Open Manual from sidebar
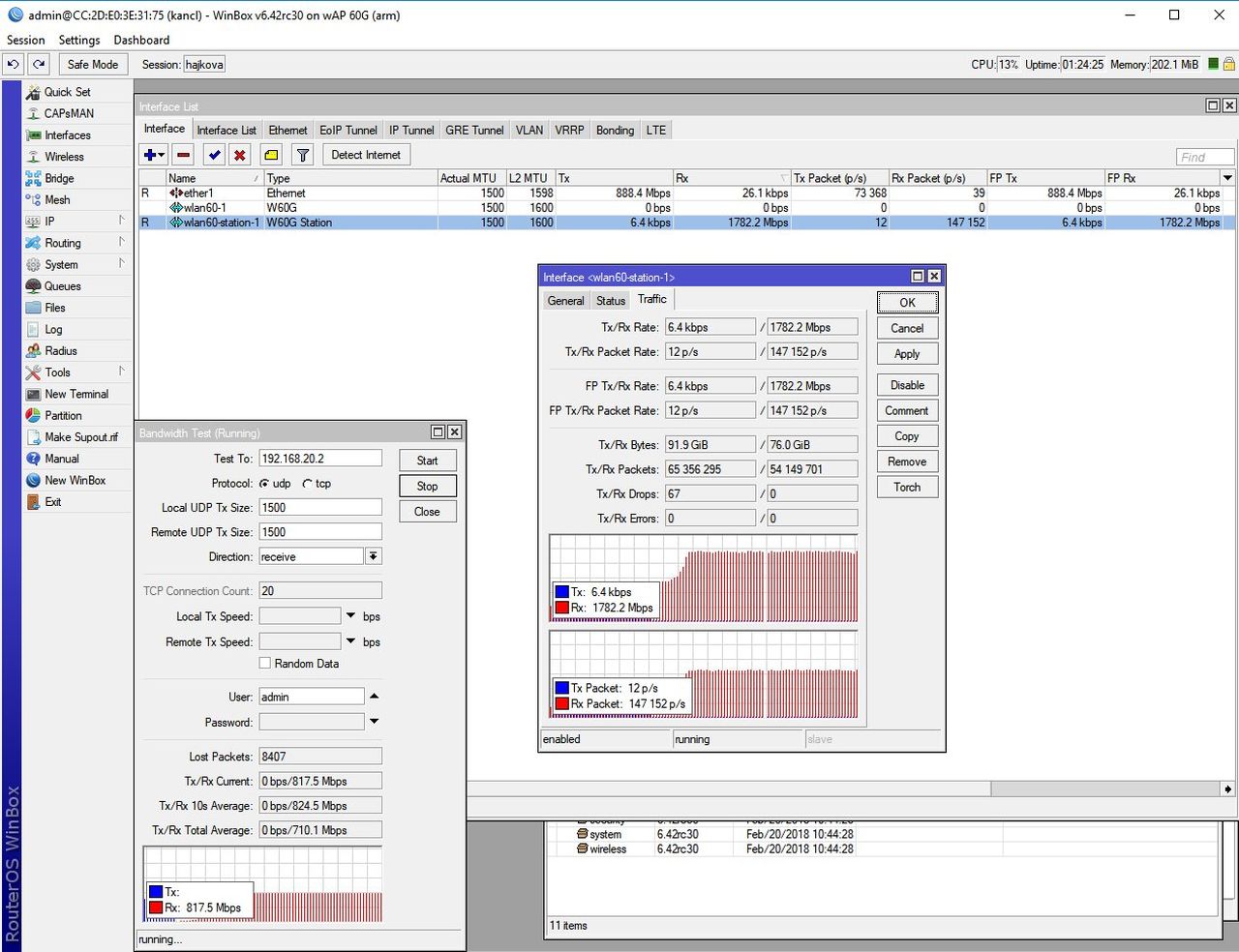 [62, 459]
